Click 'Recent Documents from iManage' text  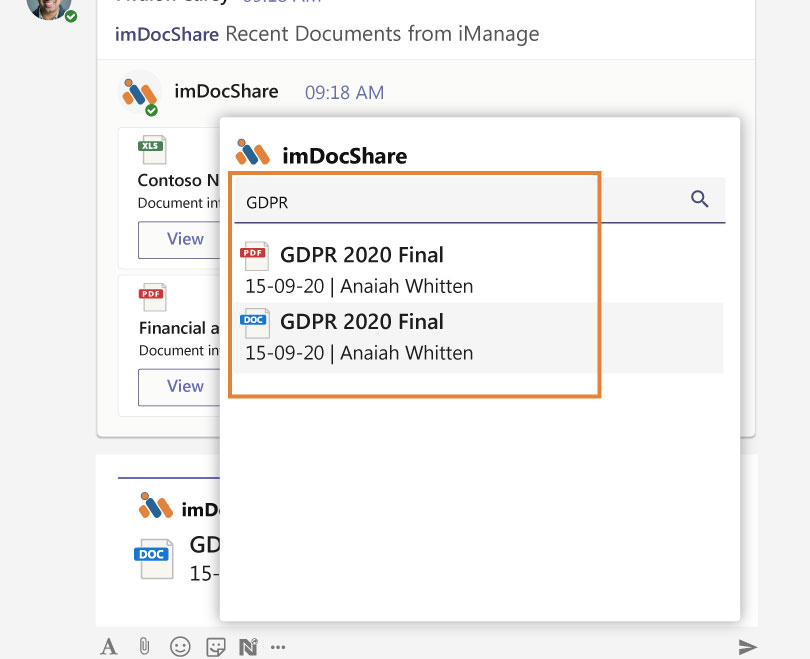[382, 34]
